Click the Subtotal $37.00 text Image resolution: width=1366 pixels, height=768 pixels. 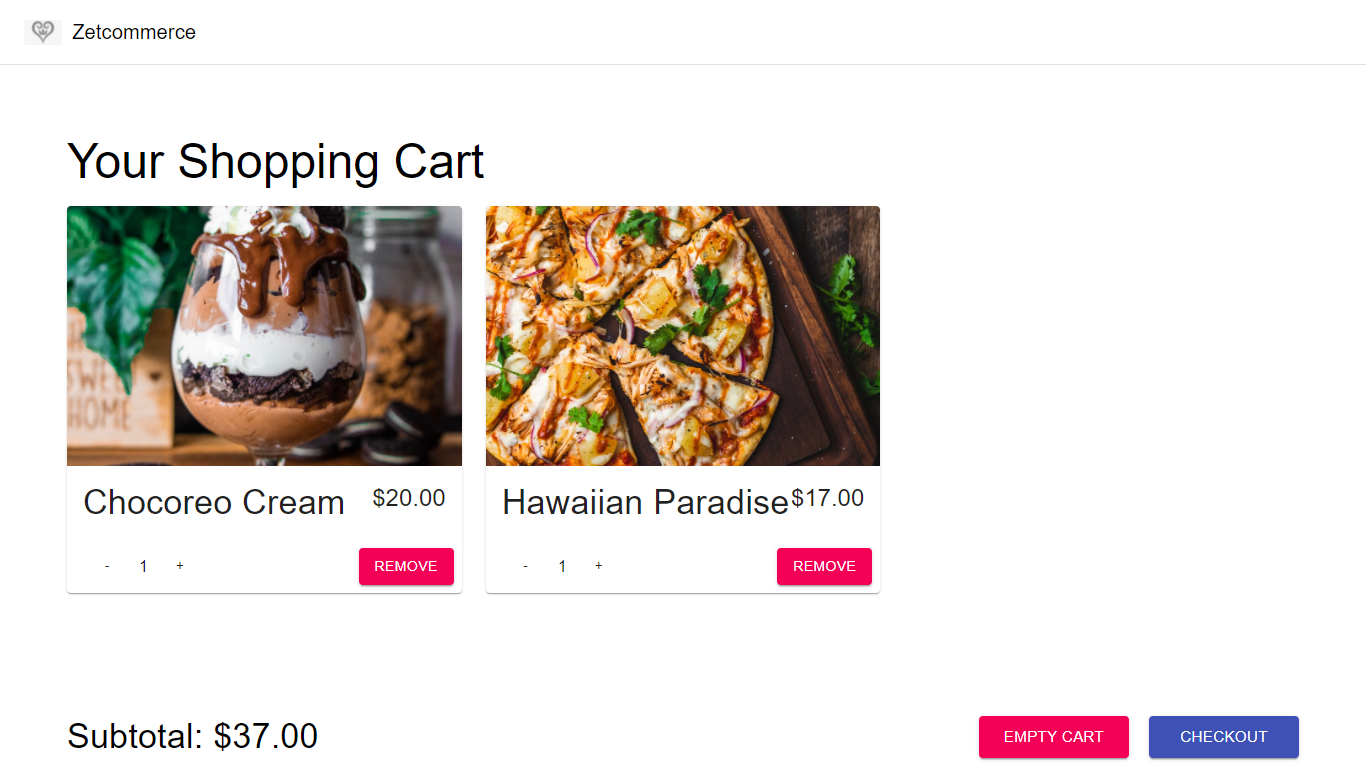pyautogui.click(x=192, y=737)
